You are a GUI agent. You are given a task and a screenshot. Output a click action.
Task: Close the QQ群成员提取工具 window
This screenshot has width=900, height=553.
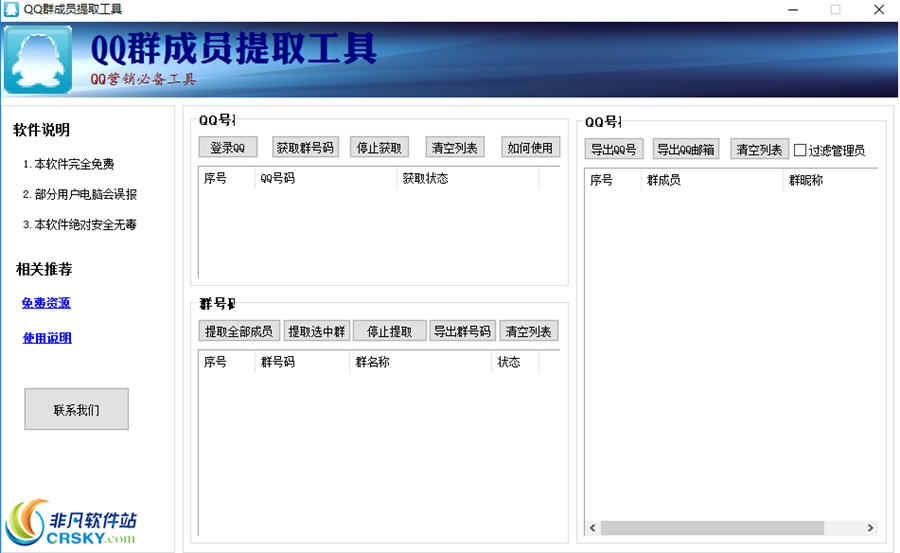point(878,10)
